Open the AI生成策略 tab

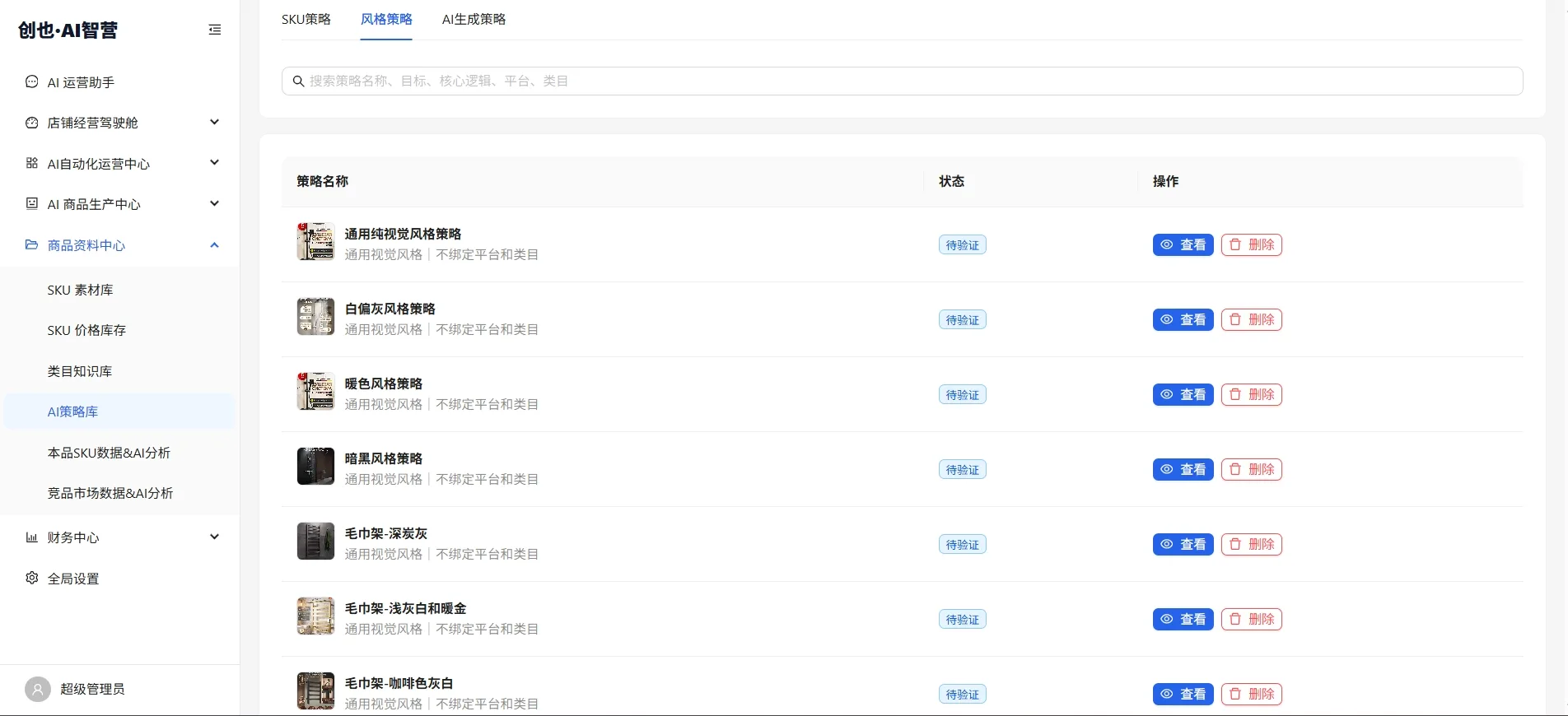coord(474,19)
